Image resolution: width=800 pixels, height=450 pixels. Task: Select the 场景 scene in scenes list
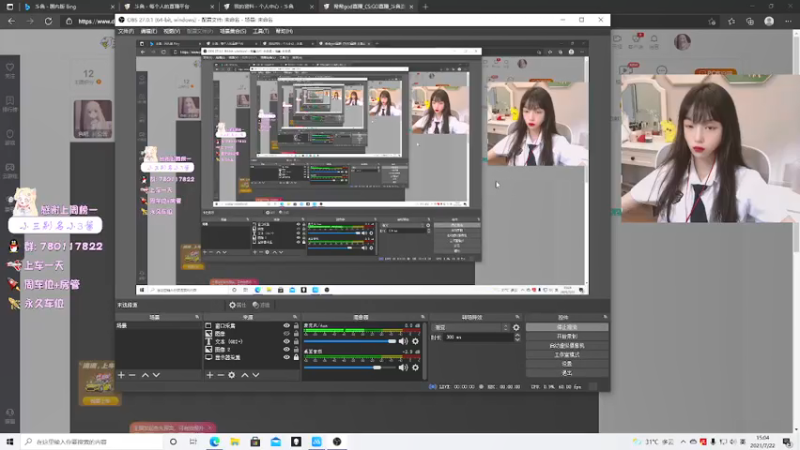click(158, 326)
